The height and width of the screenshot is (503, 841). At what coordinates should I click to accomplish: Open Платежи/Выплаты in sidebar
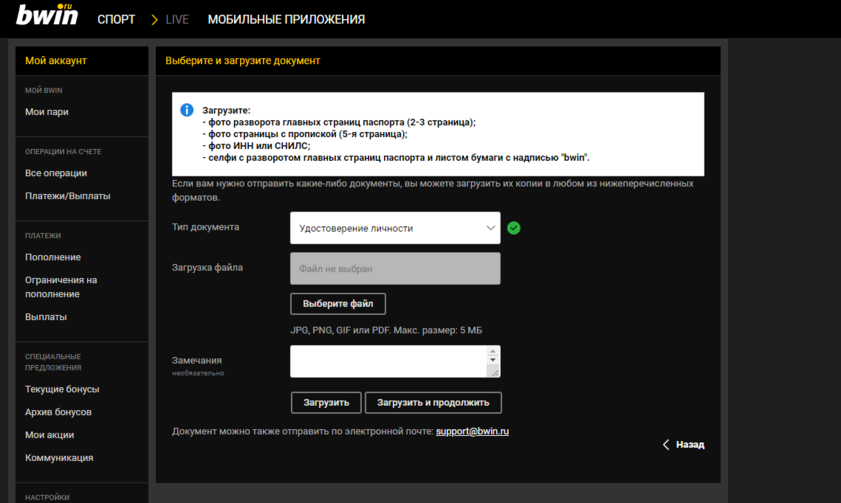(x=68, y=196)
